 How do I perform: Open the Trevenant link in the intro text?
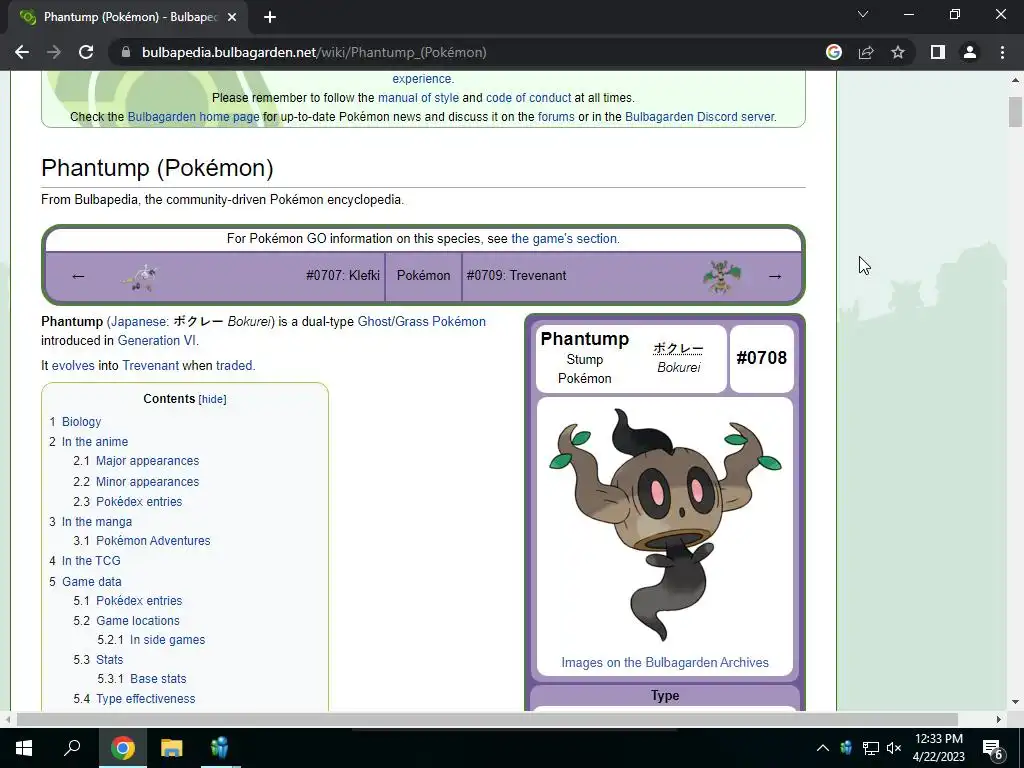(x=150, y=365)
